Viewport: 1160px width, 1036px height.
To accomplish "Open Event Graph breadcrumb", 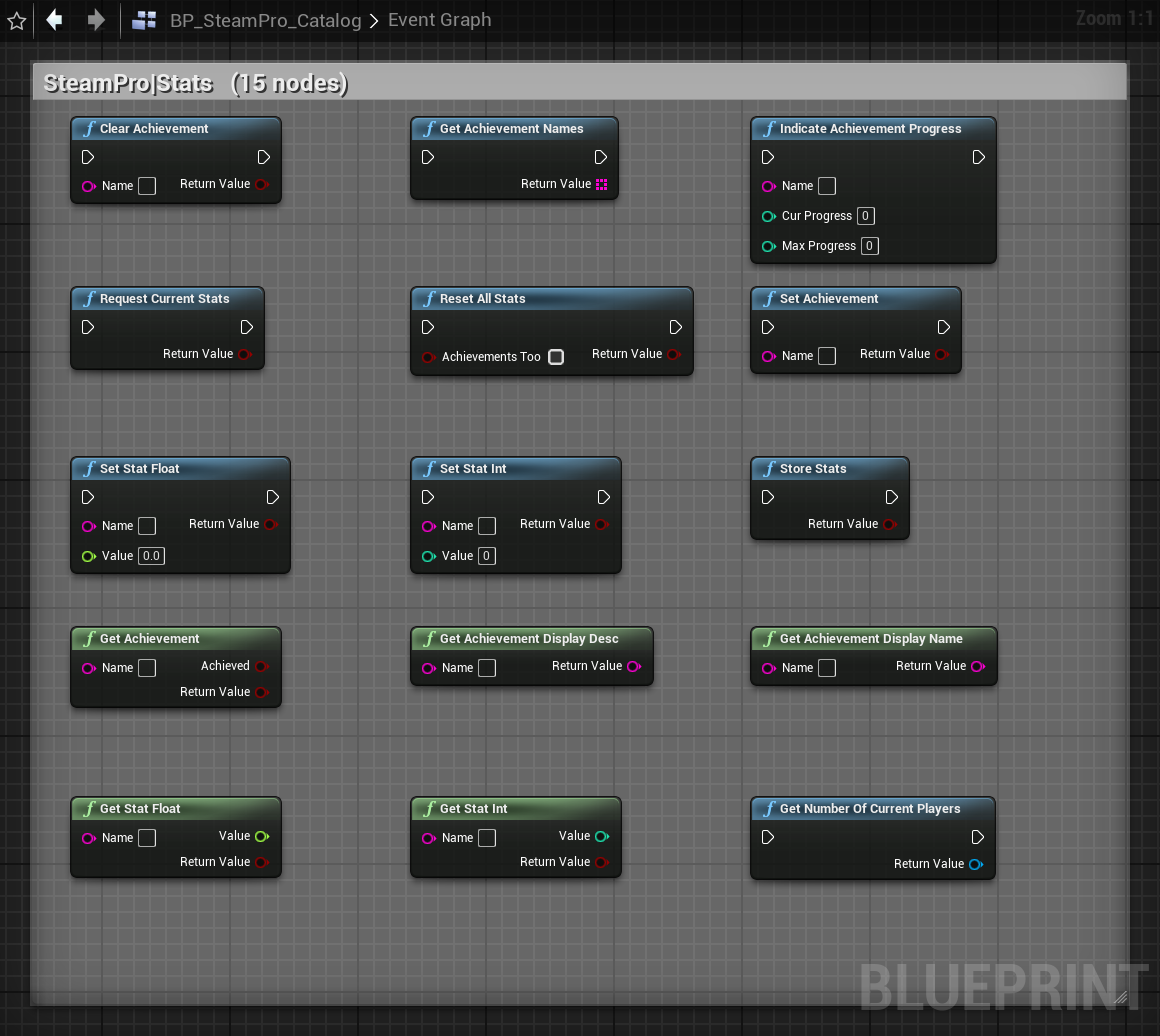I will click(439, 20).
